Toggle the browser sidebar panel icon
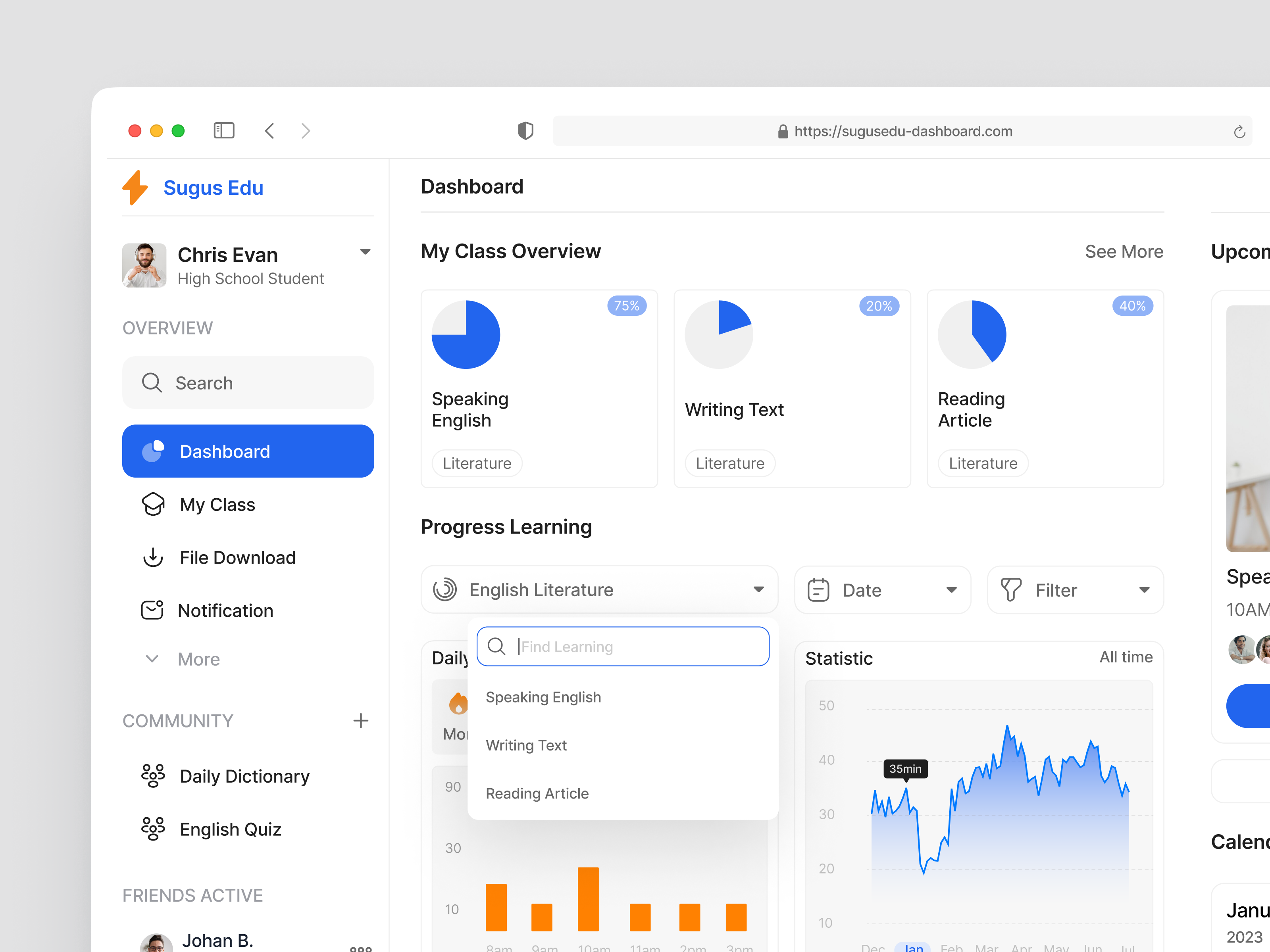 [x=223, y=131]
